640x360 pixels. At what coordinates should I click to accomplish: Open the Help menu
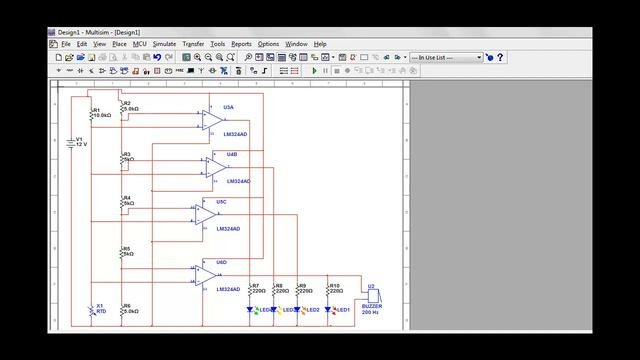point(320,44)
